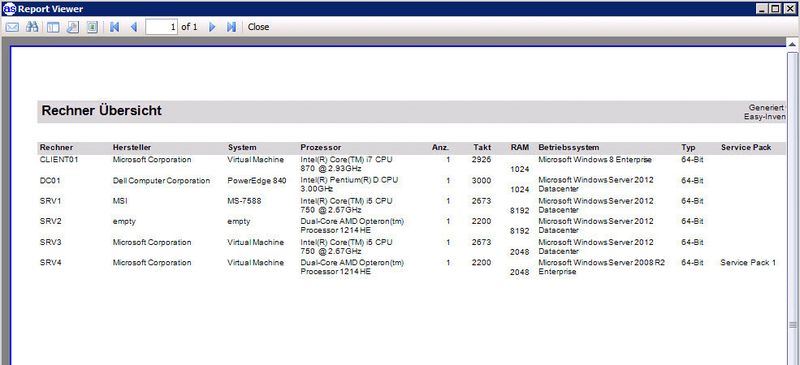Click the System column header
The height and width of the screenshot is (365, 800).
tap(242, 148)
